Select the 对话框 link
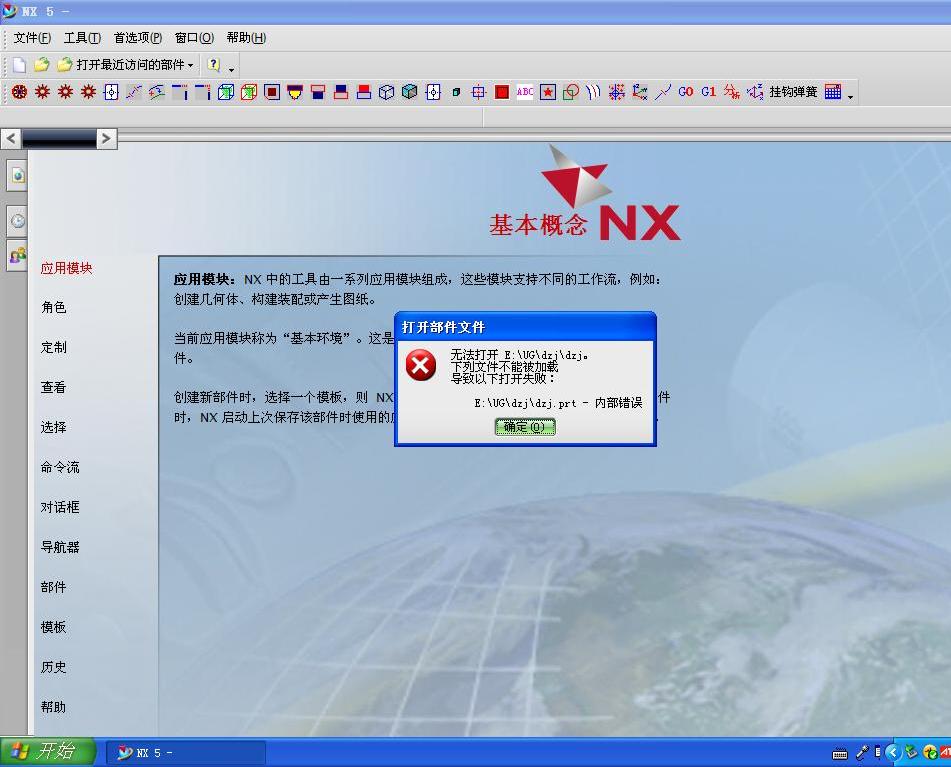The image size is (951, 767). tap(60, 507)
